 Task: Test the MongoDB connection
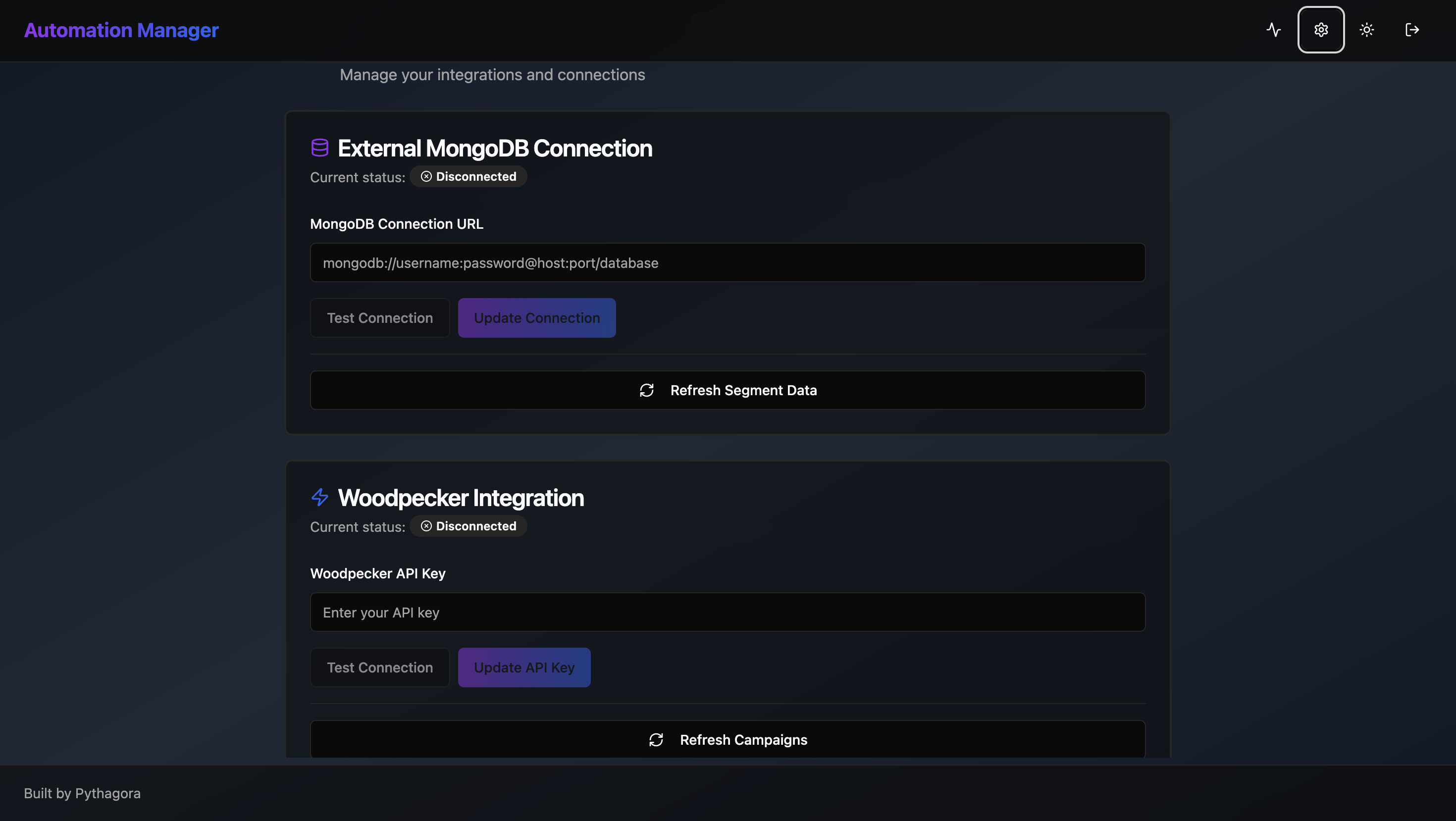(x=379, y=317)
